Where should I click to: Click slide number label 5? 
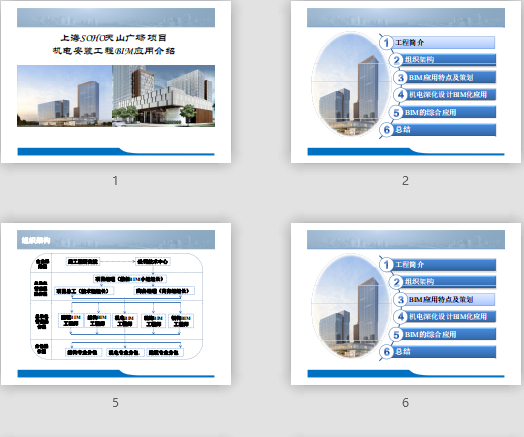click(115, 403)
